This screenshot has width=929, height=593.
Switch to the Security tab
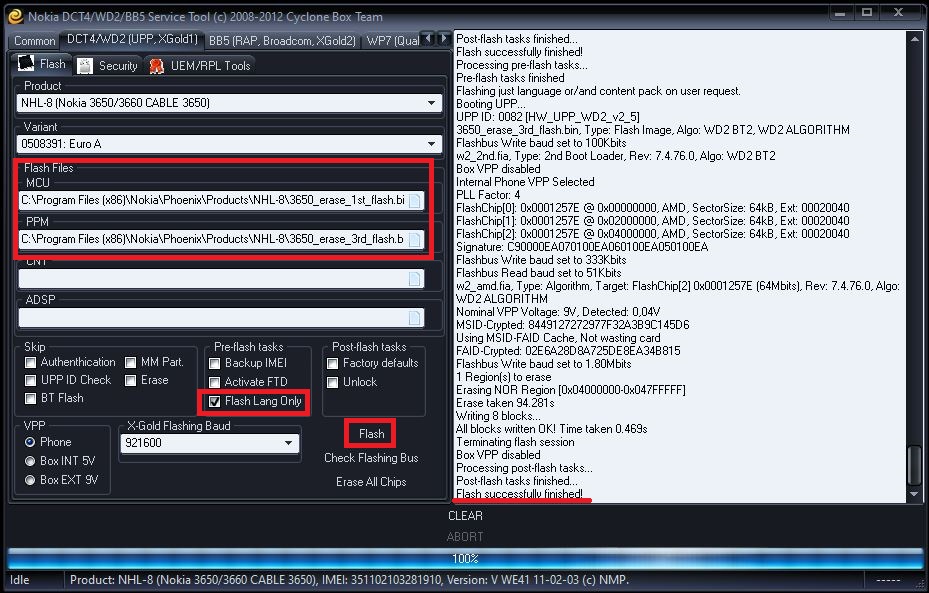click(x=108, y=65)
